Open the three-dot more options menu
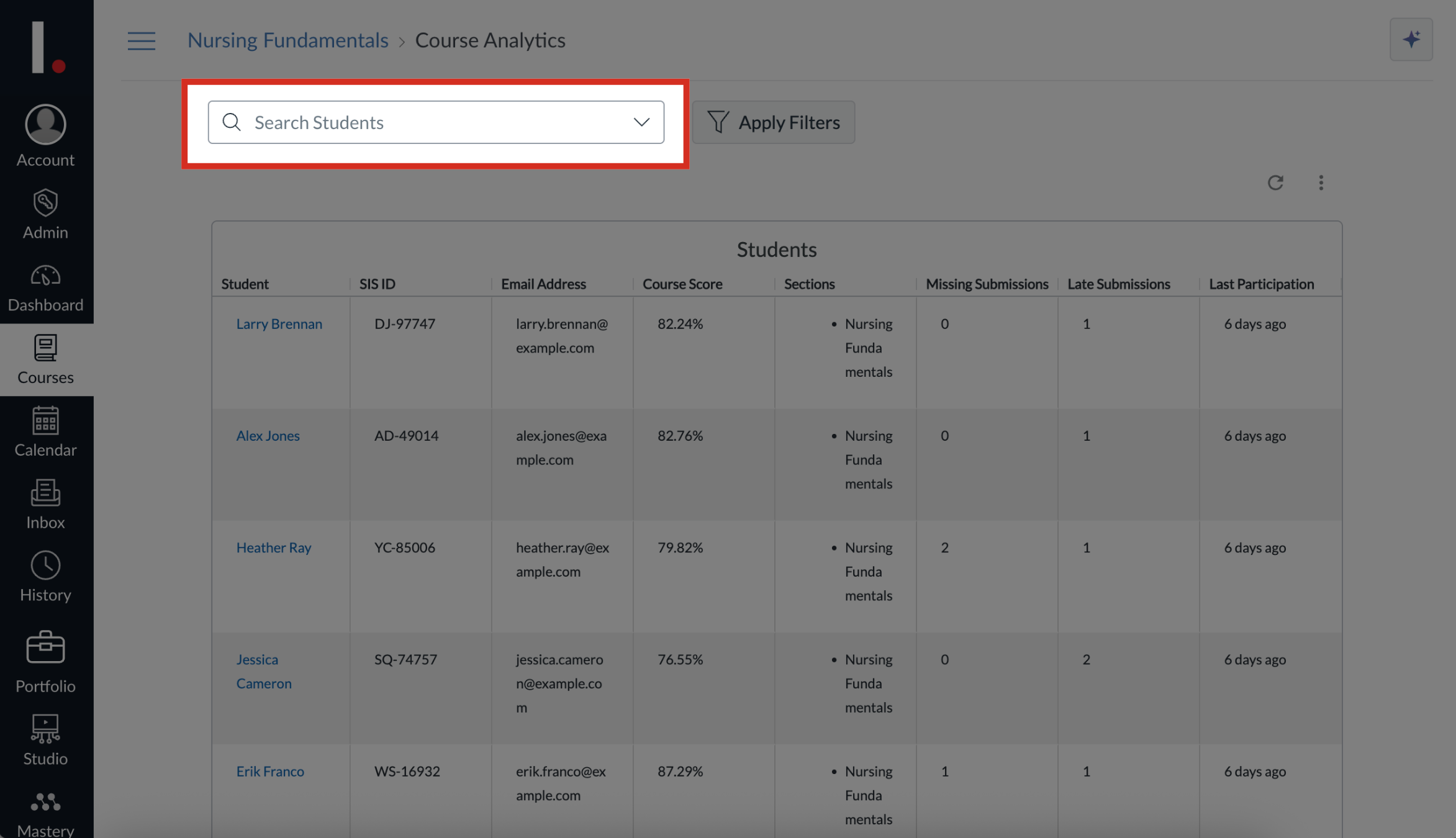 tap(1321, 182)
